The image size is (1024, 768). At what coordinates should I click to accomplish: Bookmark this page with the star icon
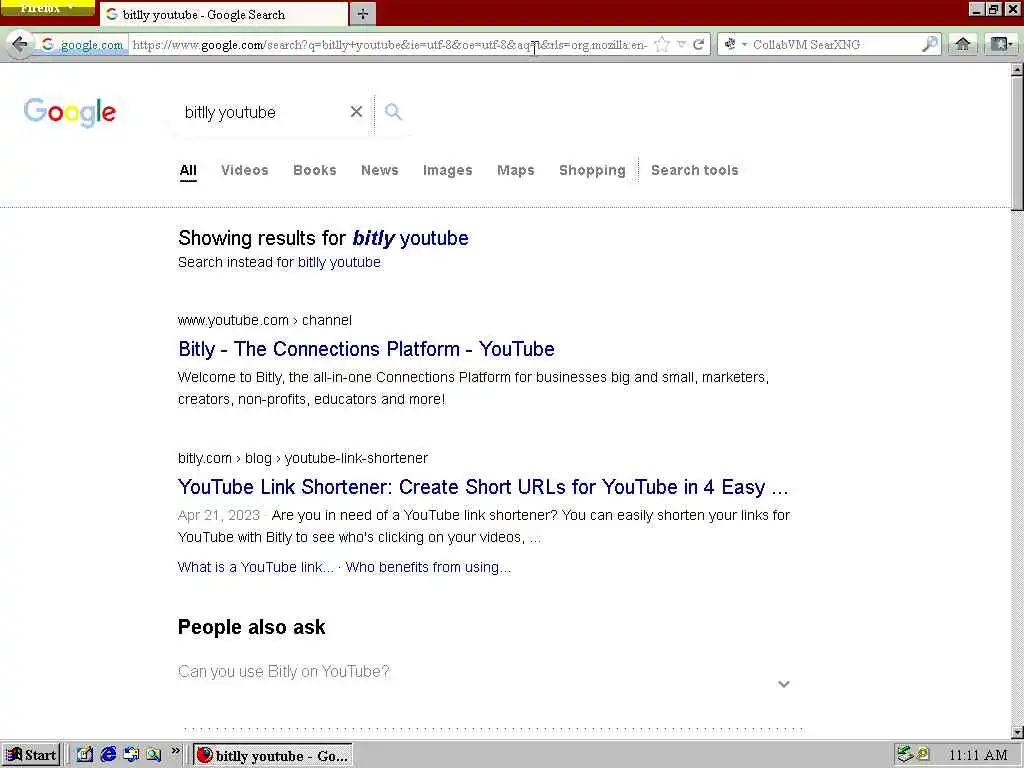[662, 44]
